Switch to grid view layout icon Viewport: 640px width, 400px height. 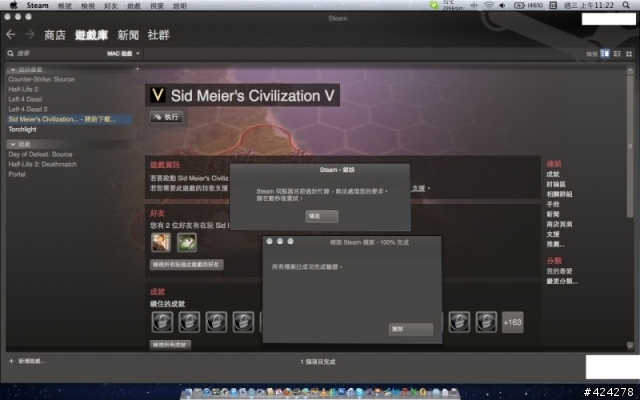coord(629,53)
